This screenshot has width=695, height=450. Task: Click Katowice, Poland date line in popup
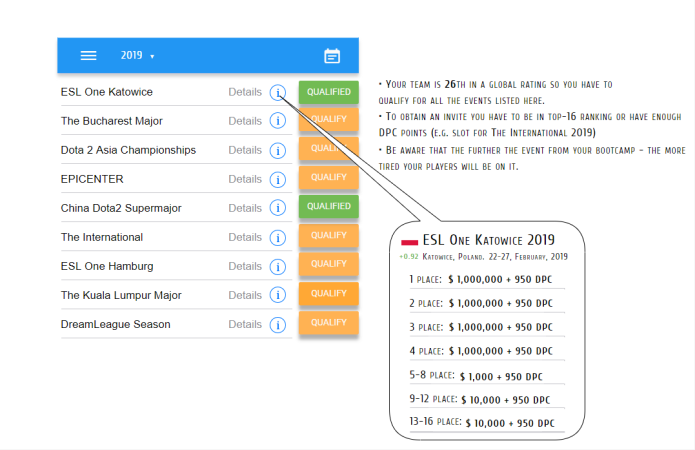pos(495,257)
